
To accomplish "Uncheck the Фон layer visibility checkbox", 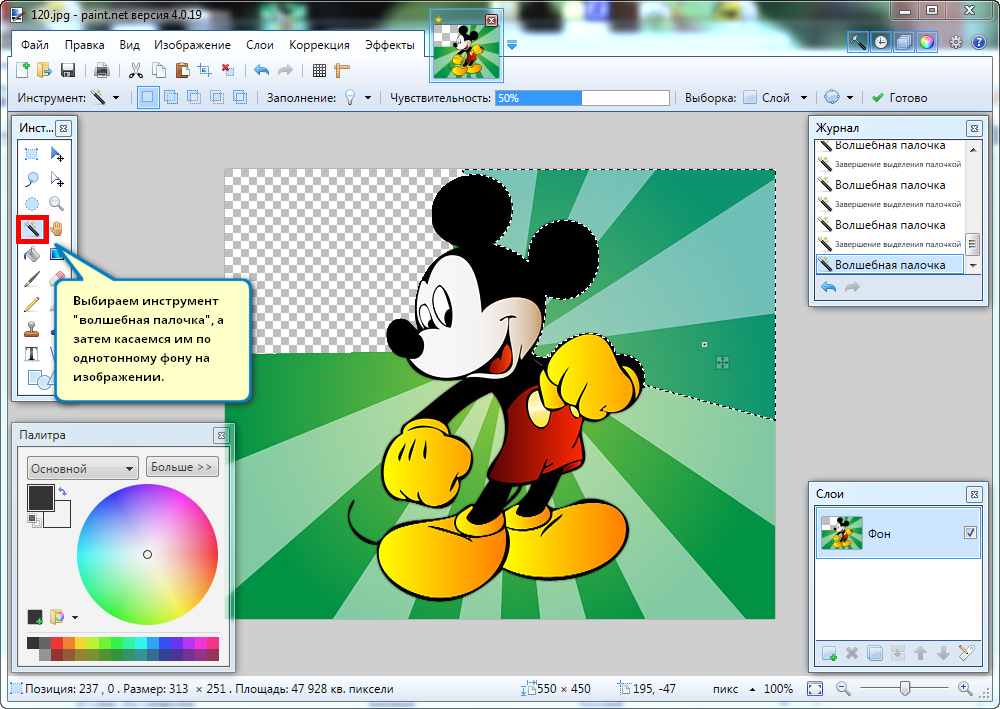I will pyautogui.click(x=969, y=533).
